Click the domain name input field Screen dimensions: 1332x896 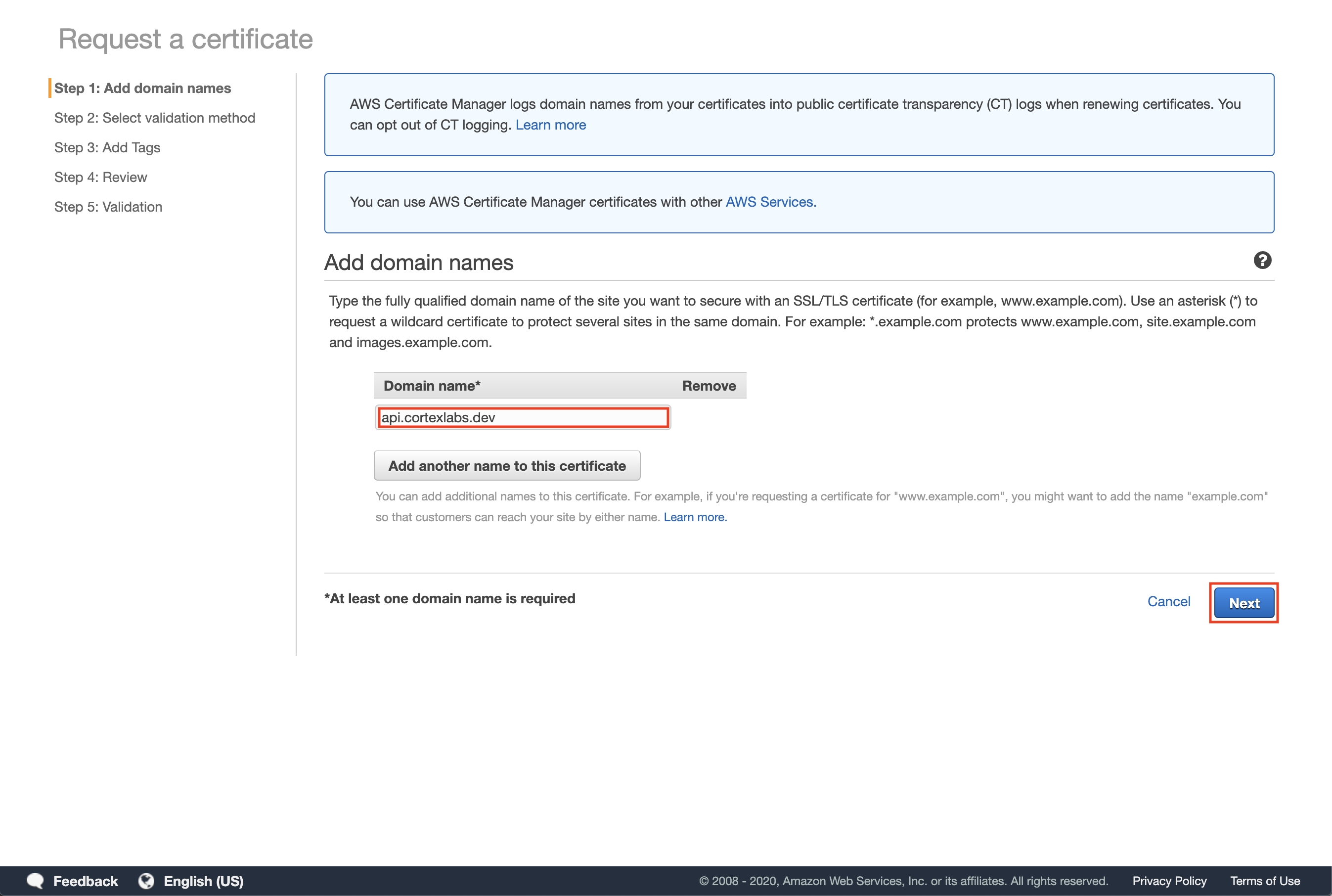click(x=522, y=418)
